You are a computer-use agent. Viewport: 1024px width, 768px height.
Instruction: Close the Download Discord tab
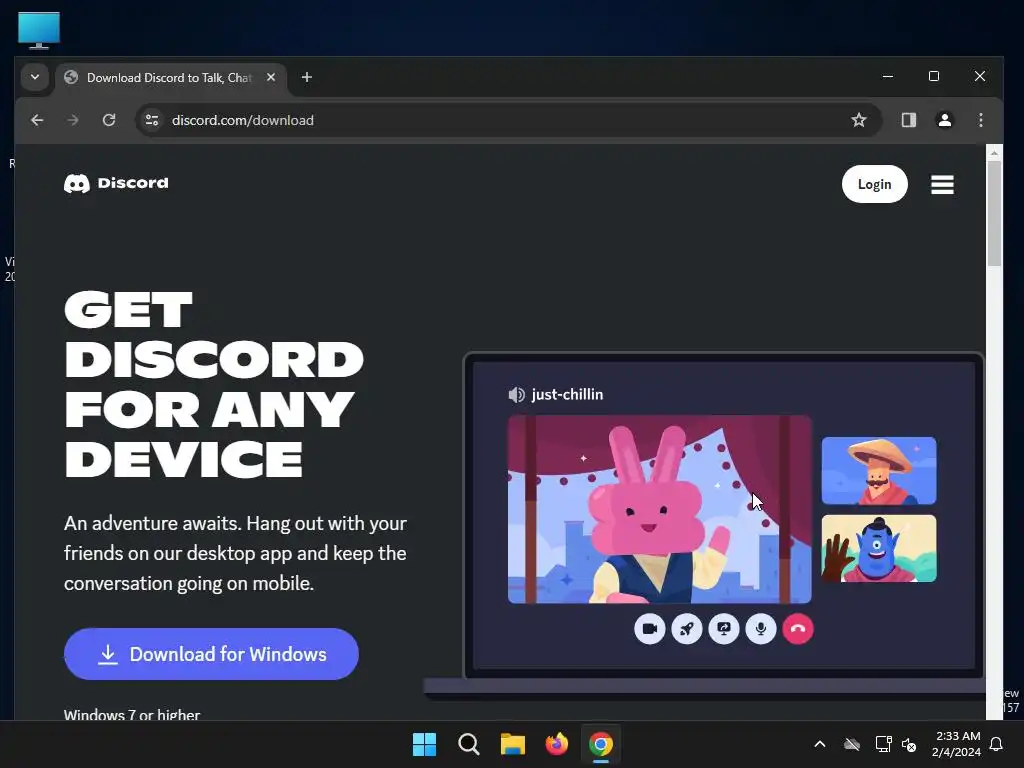coord(270,77)
